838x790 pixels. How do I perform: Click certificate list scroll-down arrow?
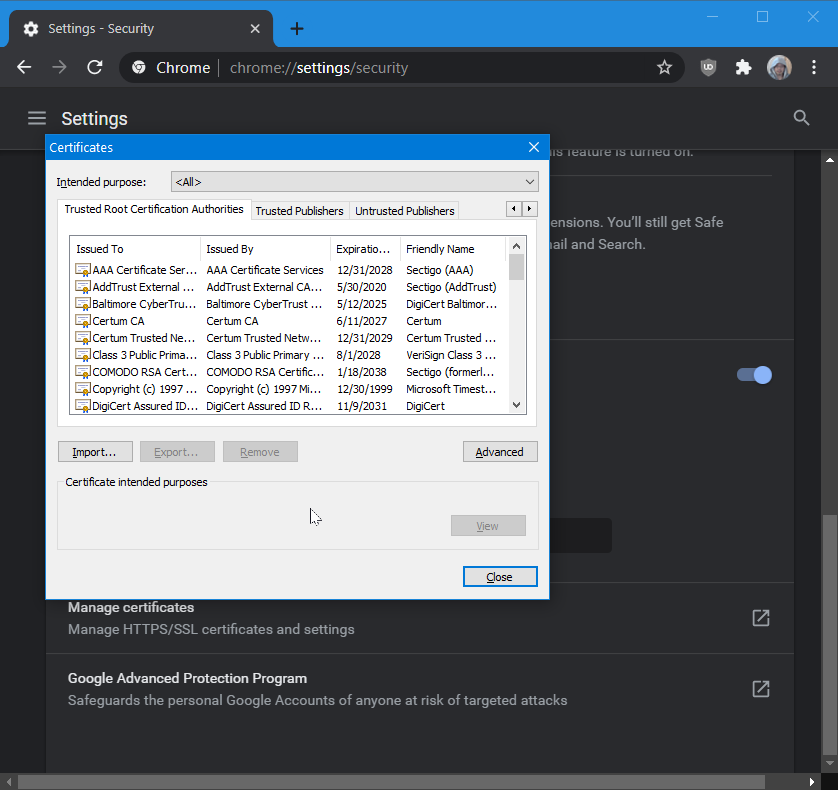tap(516, 405)
